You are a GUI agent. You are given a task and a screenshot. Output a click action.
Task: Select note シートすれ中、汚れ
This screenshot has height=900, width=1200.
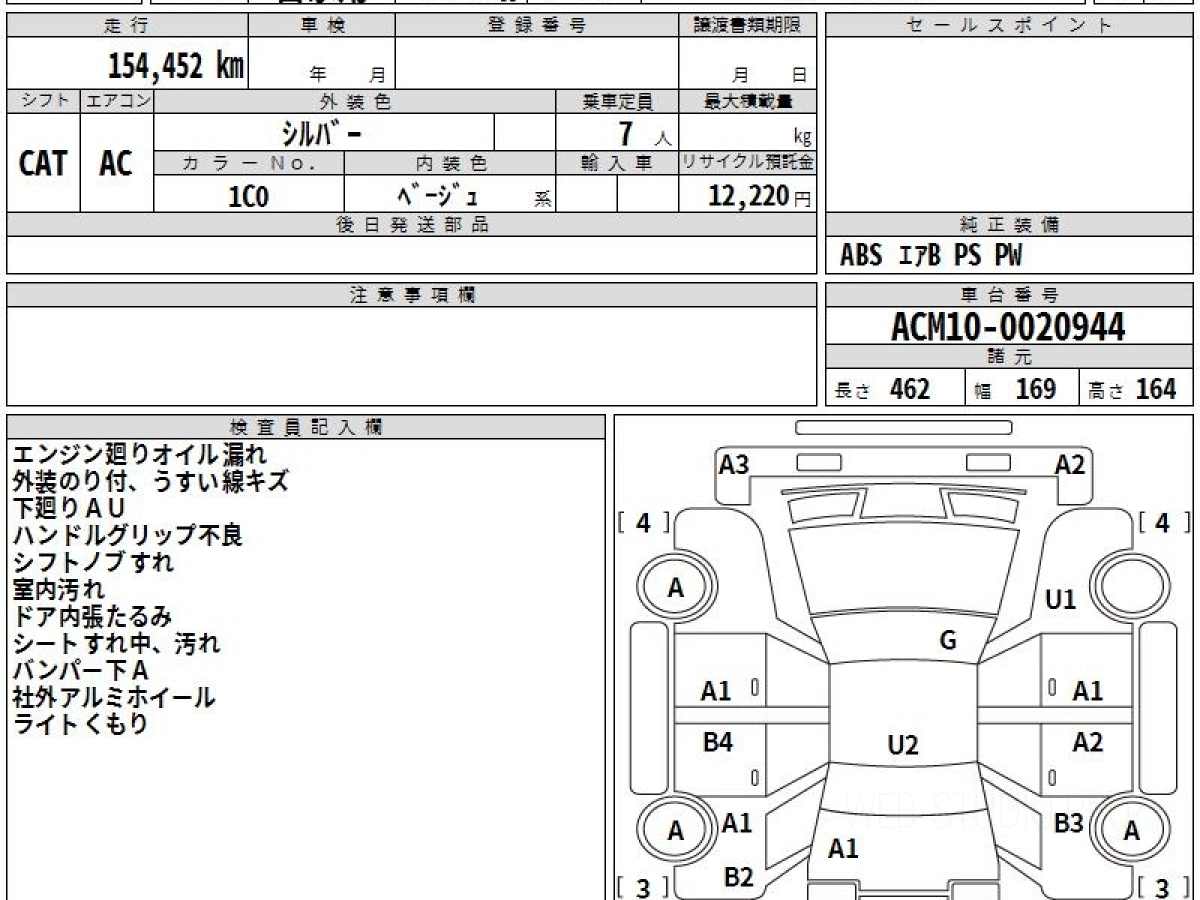pos(117,643)
